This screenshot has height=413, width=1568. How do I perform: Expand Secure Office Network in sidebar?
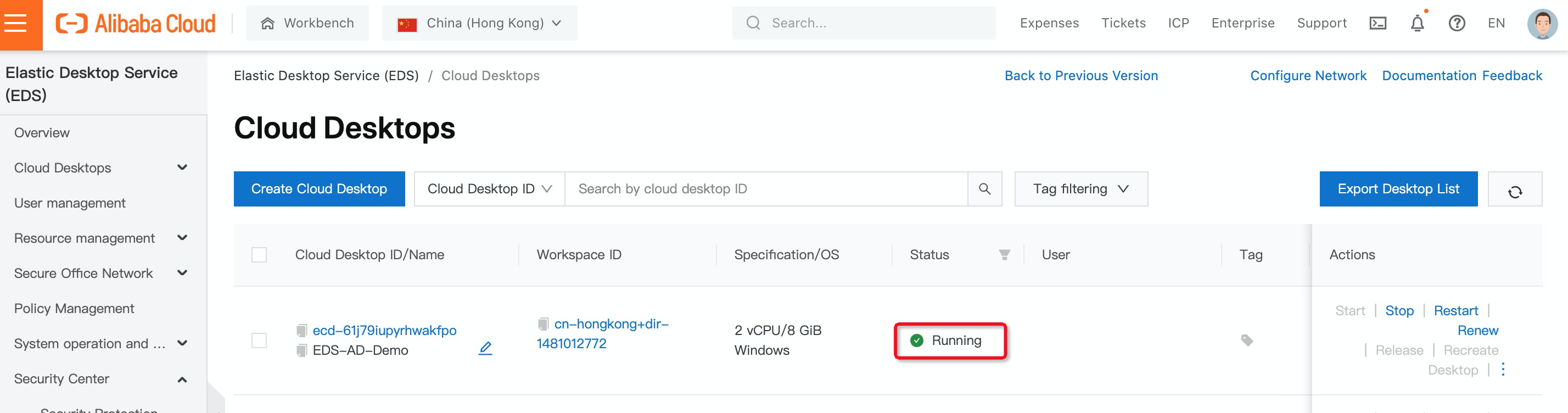(182, 273)
